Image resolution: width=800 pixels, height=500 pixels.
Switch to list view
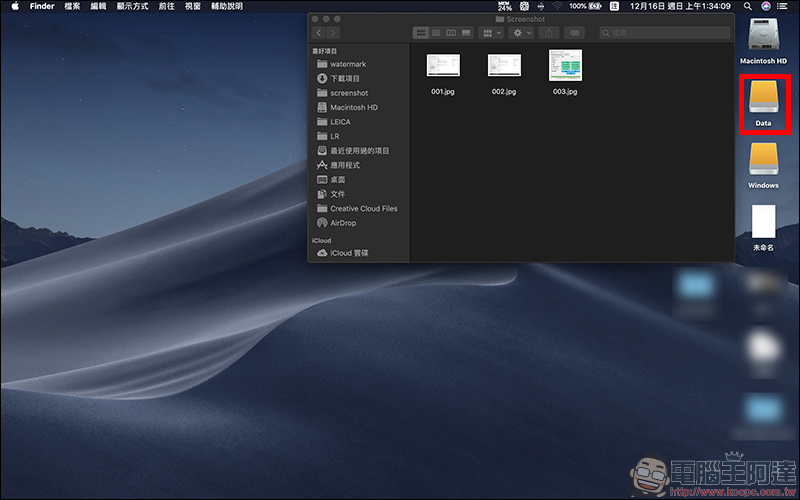[436, 33]
